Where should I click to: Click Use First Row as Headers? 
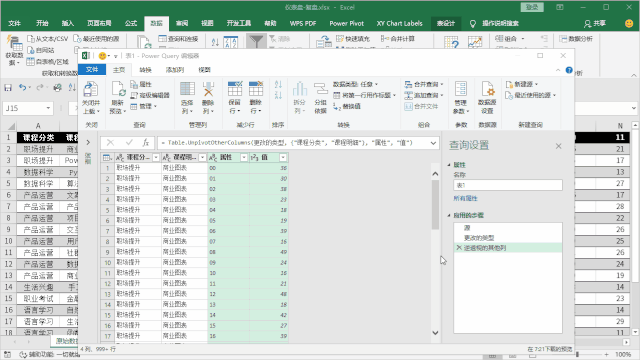tap(364, 95)
